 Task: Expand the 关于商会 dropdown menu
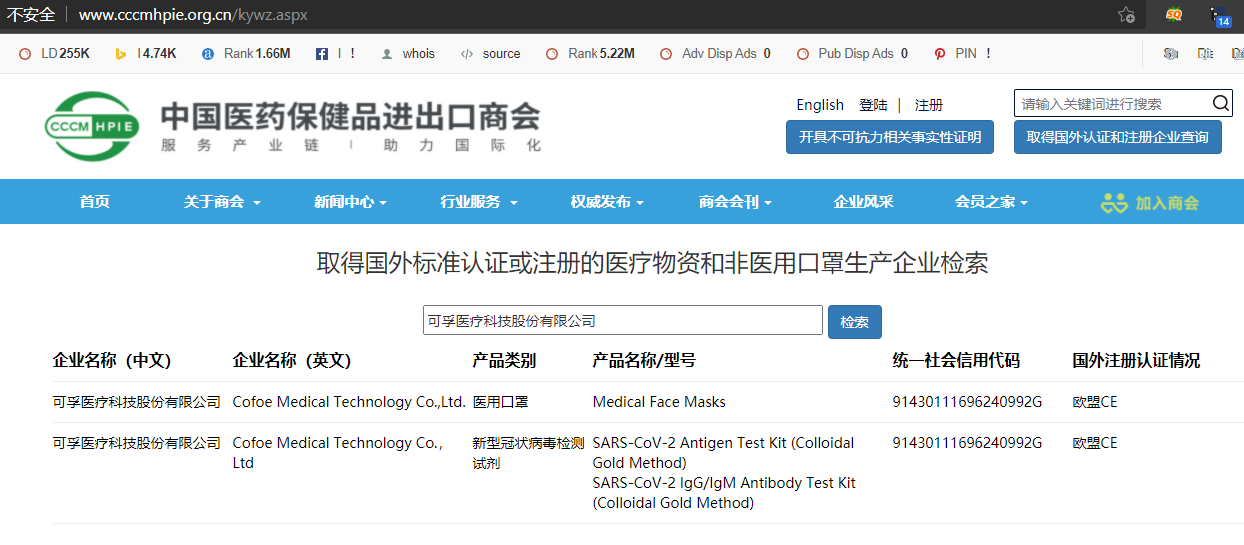(222, 202)
